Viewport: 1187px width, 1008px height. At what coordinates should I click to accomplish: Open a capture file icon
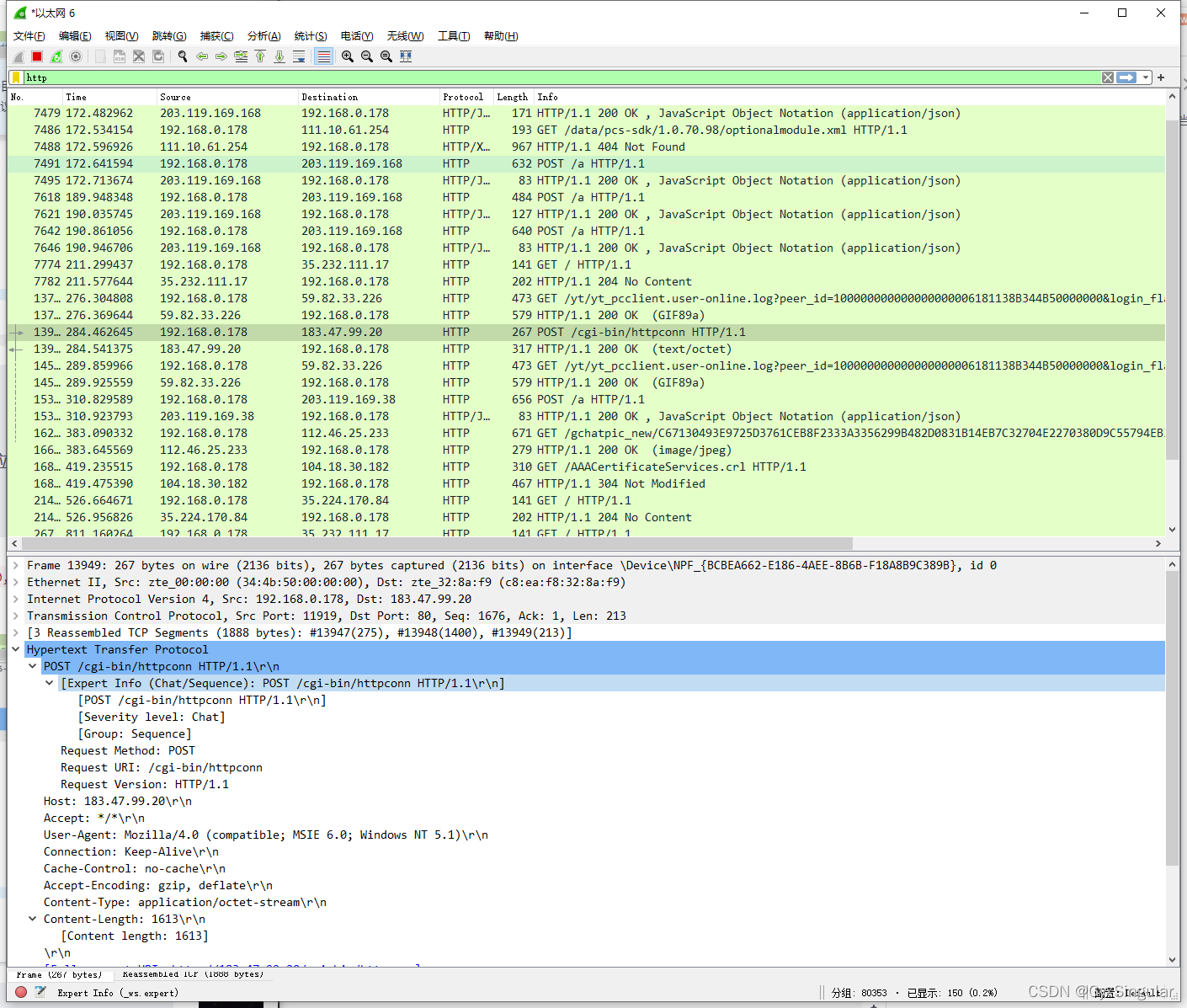click(100, 56)
